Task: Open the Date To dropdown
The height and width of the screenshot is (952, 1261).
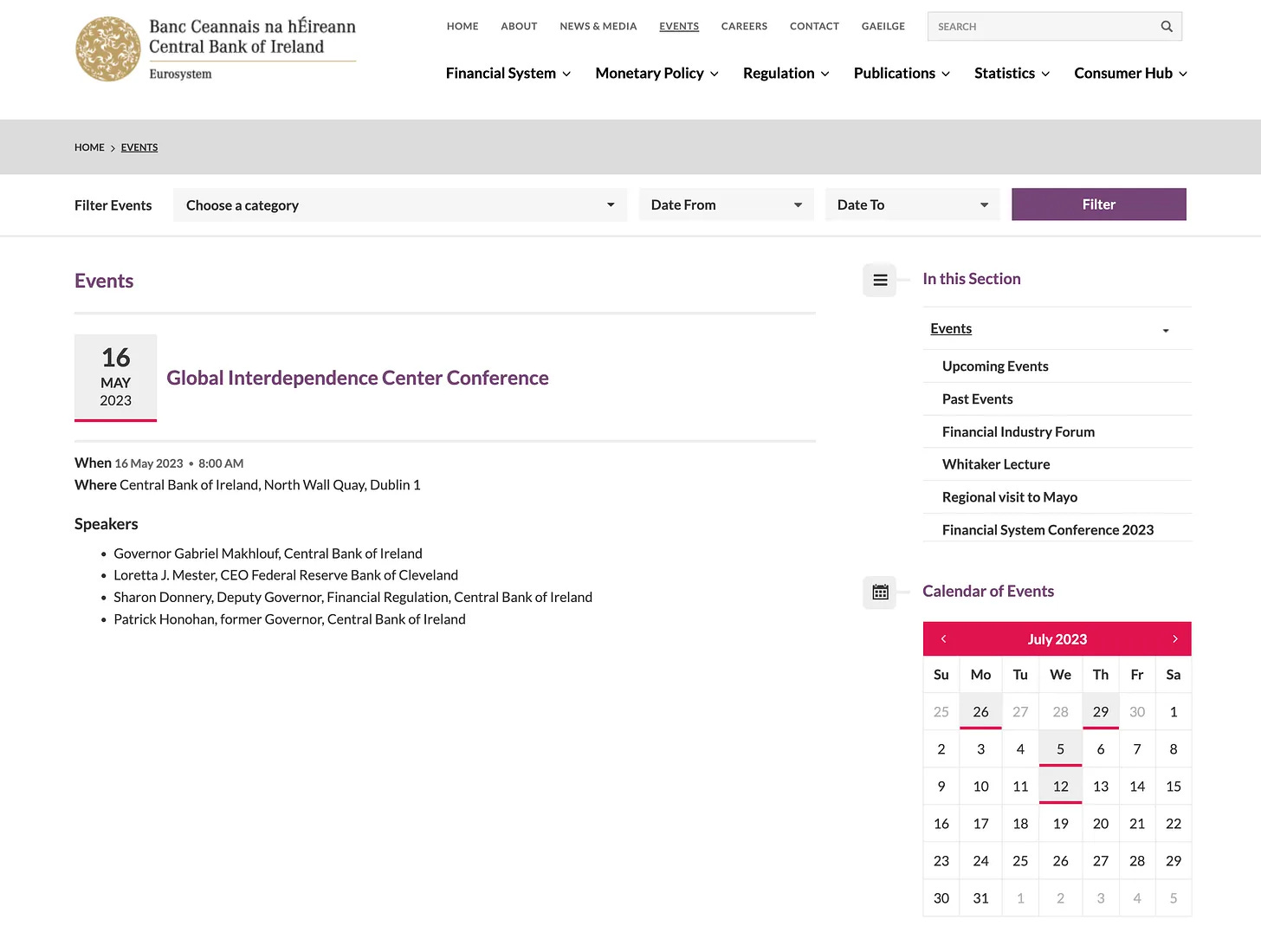Action: [x=913, y=205]
